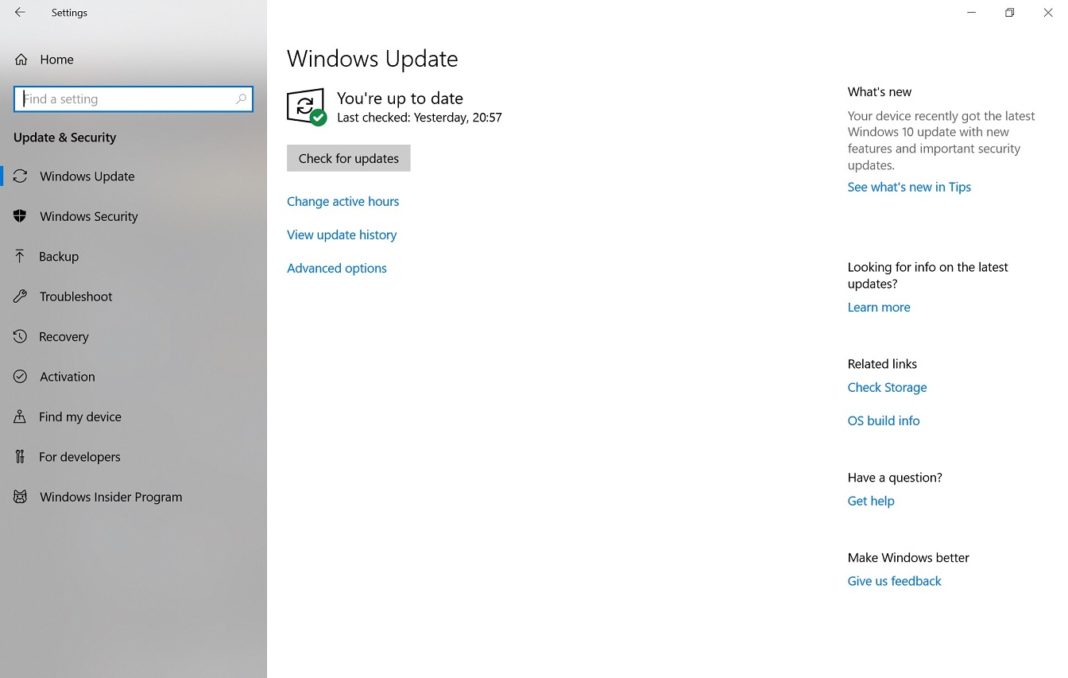Image resolution: width=1068 pixels, height=678 pixels.
Task: Open the Windows Insider Program icon
Action: (x=20, y=496)
